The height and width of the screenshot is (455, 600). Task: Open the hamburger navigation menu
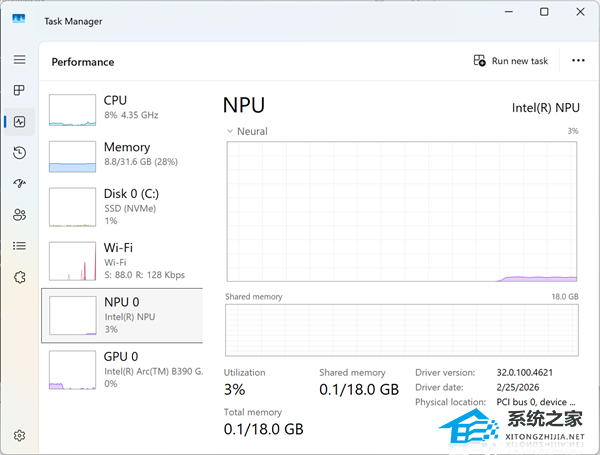[x=20, y=60]
